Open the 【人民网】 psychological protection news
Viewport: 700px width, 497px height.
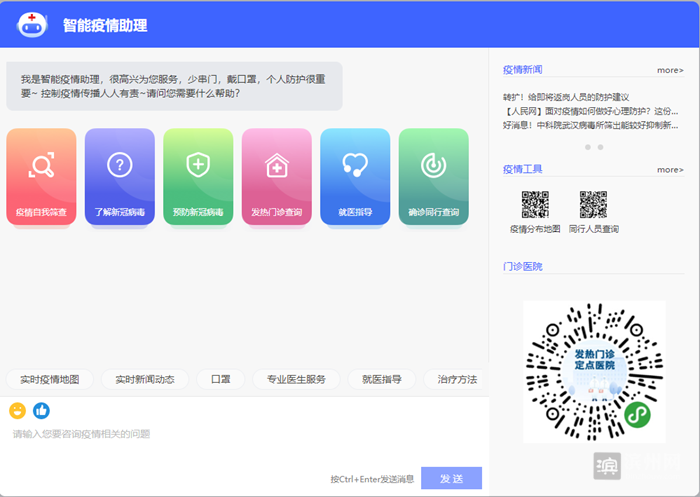click(591, 111)
